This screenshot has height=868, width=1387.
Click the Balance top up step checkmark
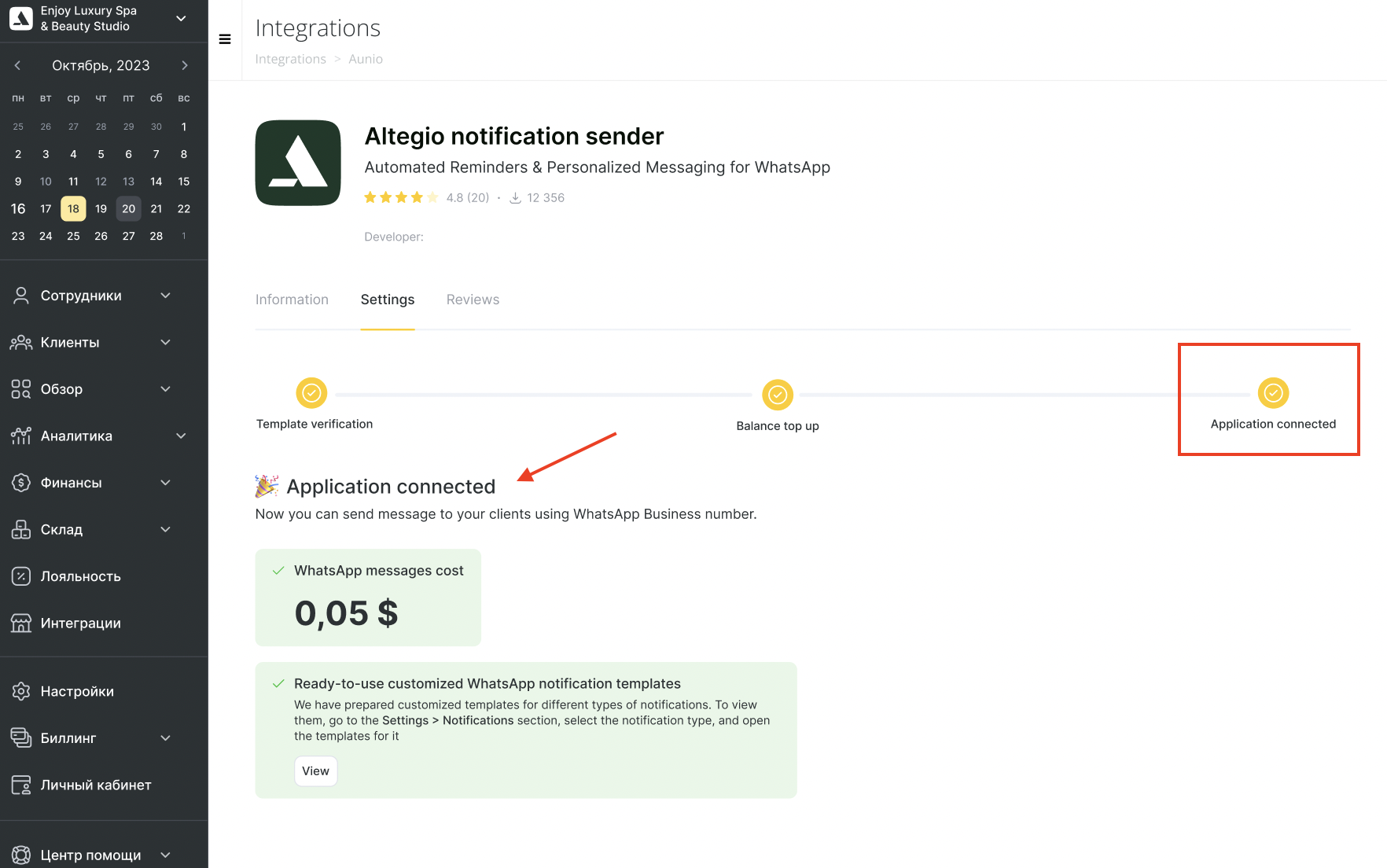778,395
